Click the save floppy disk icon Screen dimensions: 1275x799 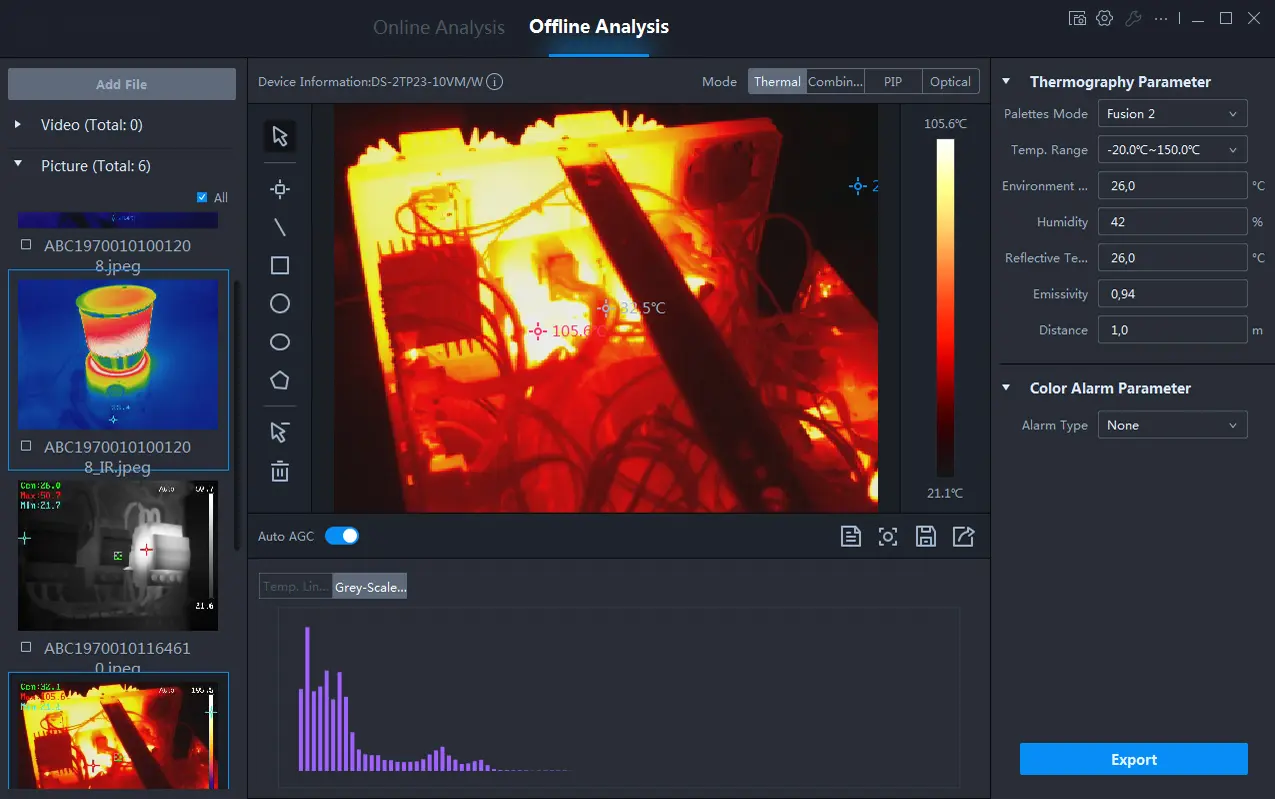click(926, 537)
